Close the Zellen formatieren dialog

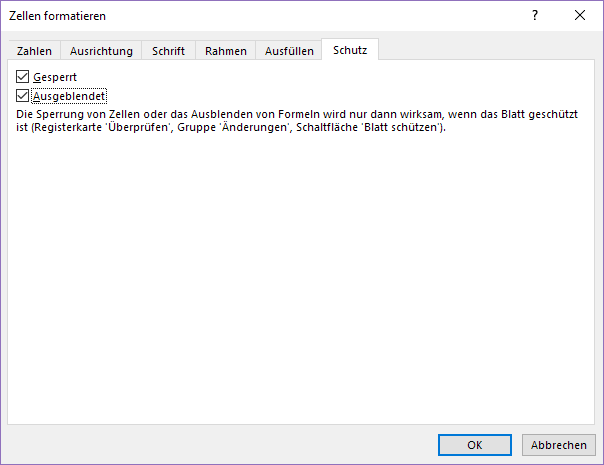tap(580, 15)
